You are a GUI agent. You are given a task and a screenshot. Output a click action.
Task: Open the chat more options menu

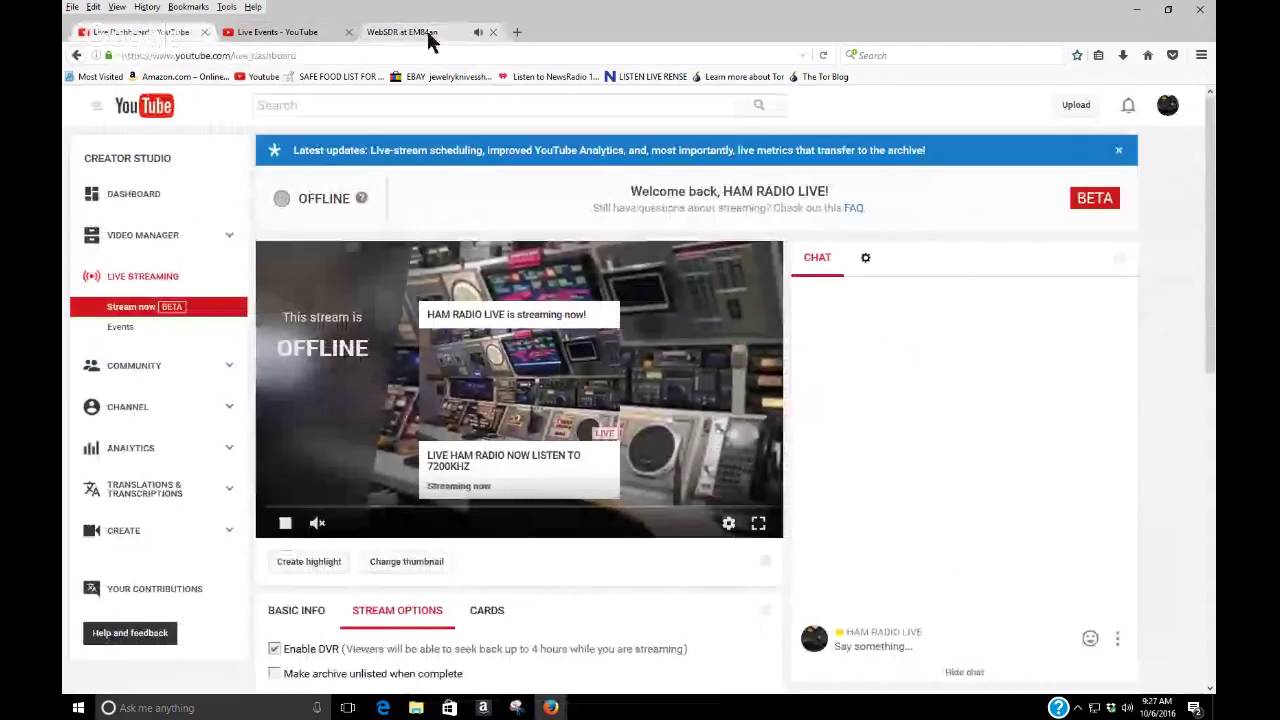coord(1117,638)
